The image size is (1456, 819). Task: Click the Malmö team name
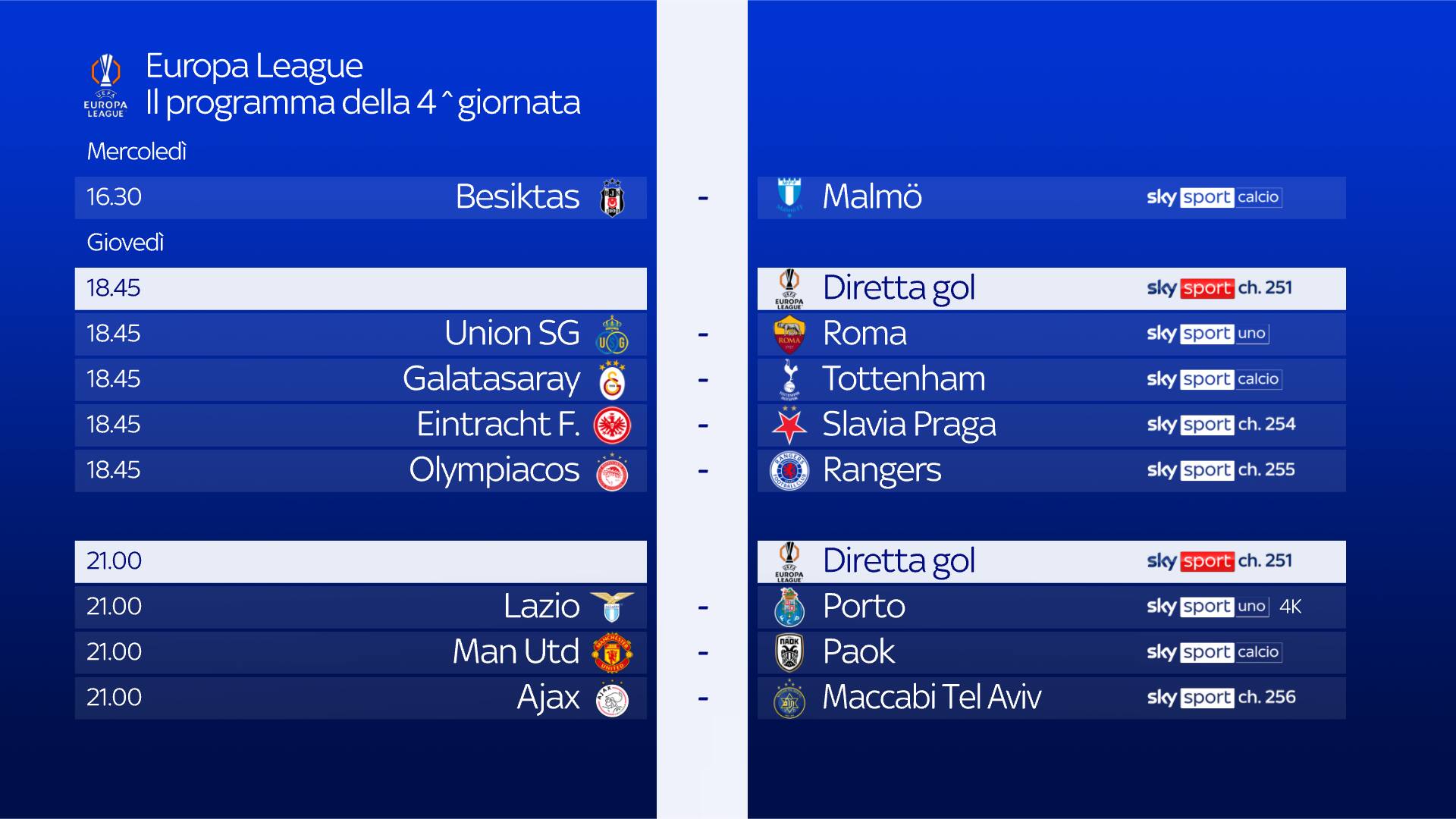tap(872, 197)
